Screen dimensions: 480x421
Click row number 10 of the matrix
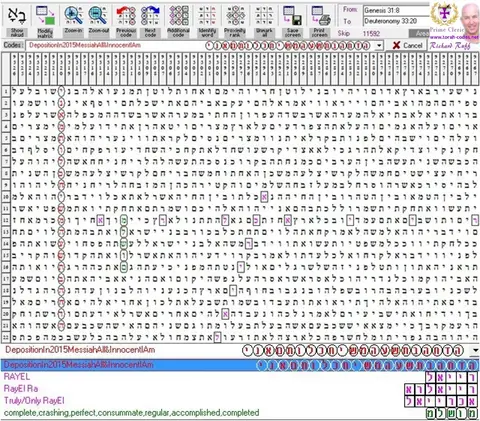[x=6, y=197]
